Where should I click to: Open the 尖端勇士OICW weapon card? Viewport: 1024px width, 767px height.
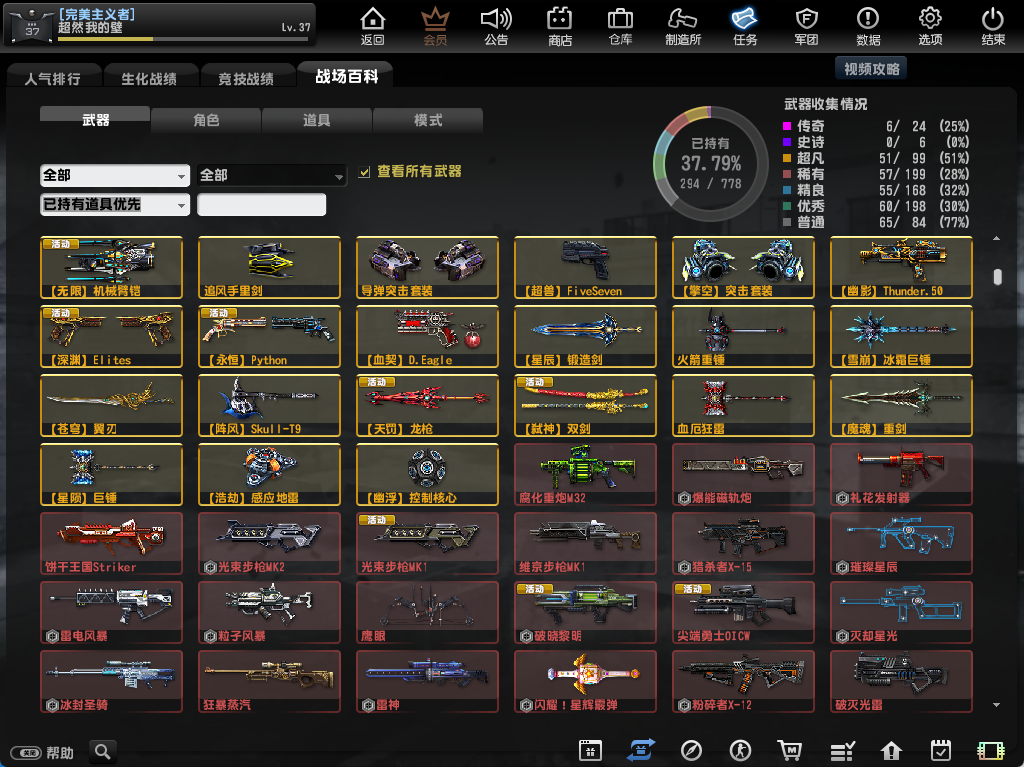tap(743, 612)
